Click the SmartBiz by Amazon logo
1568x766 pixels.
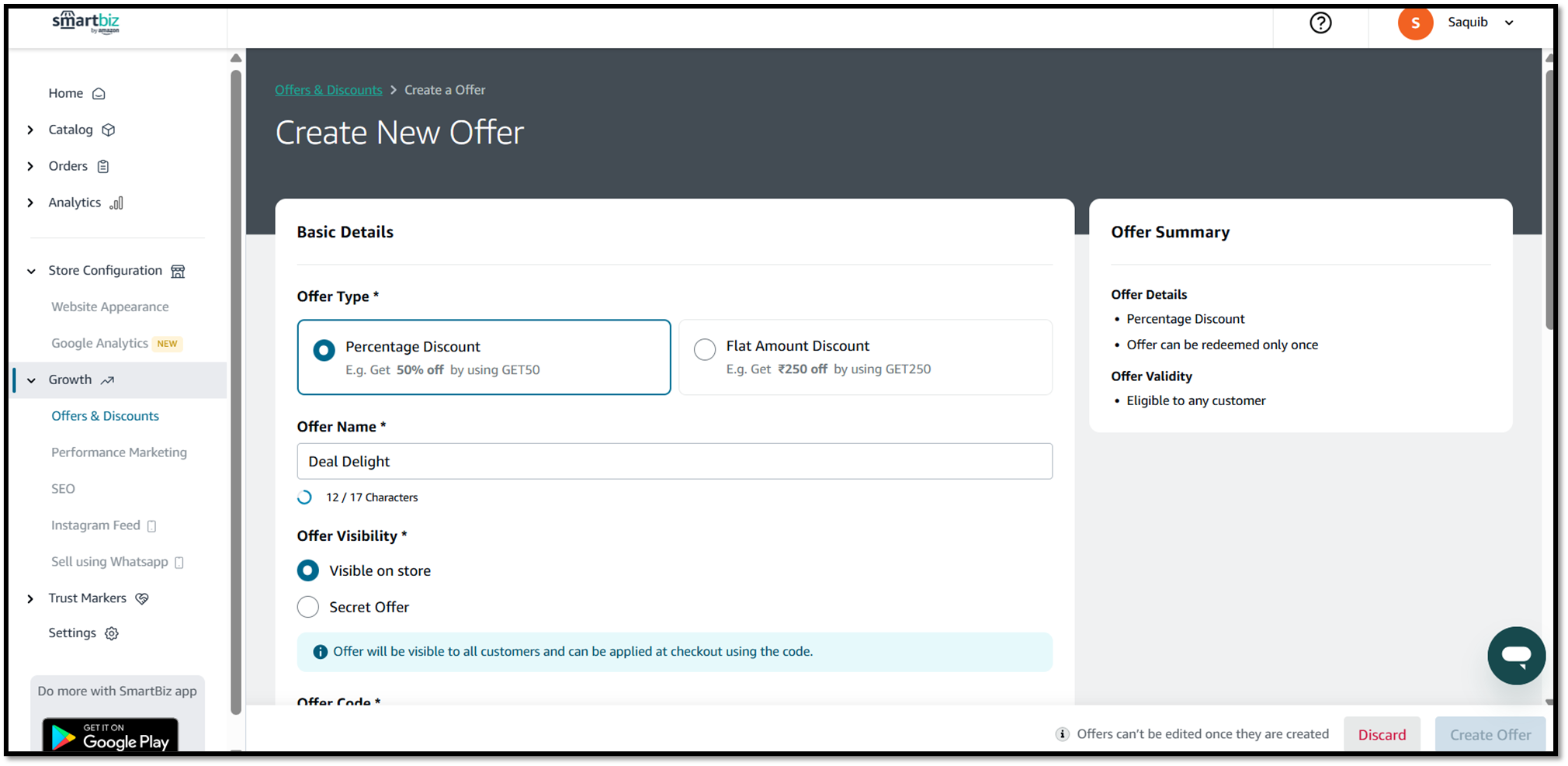coord(85,23)
